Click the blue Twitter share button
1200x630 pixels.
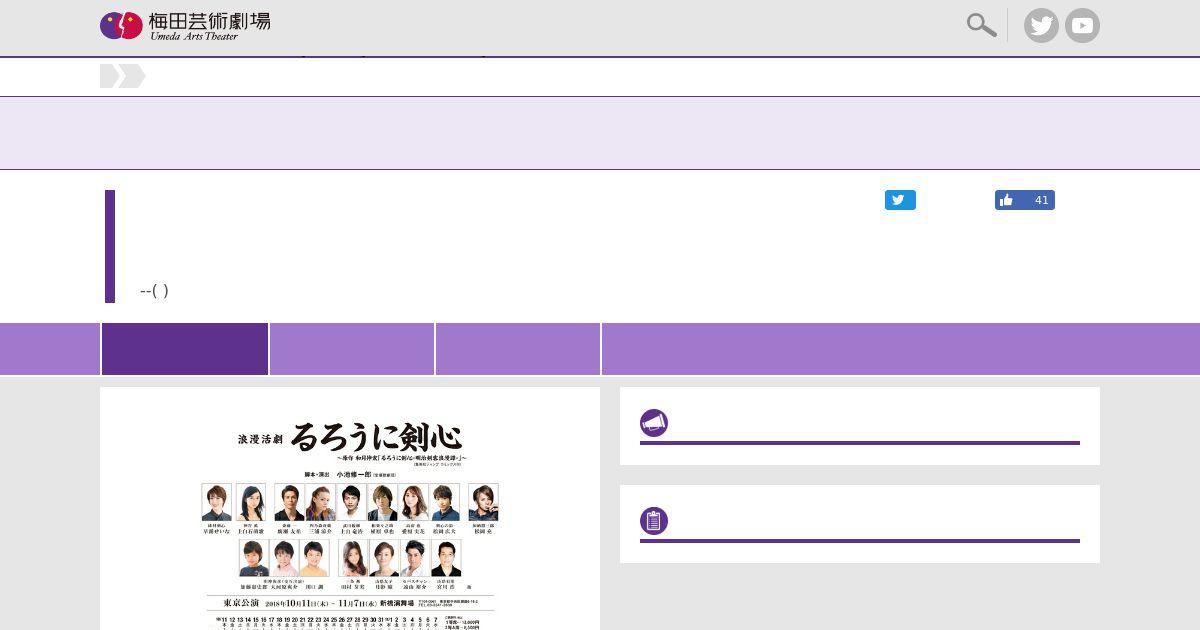click(x=900, y=200)
